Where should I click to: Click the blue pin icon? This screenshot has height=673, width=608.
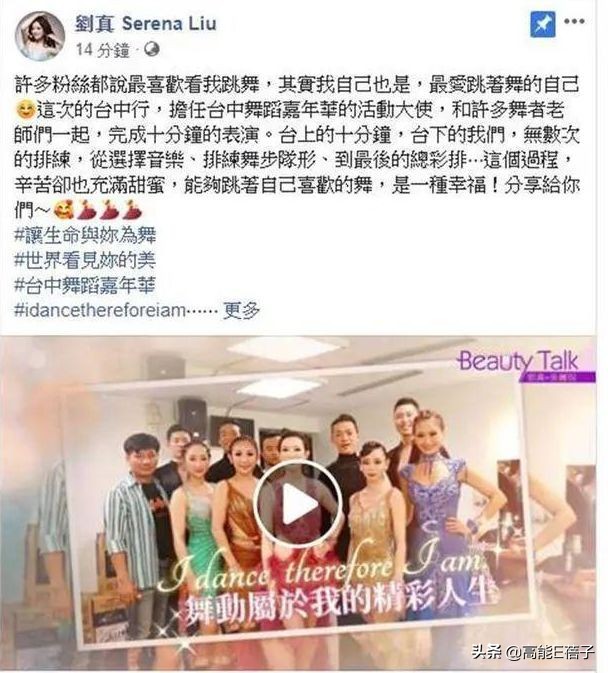(542, 24)
